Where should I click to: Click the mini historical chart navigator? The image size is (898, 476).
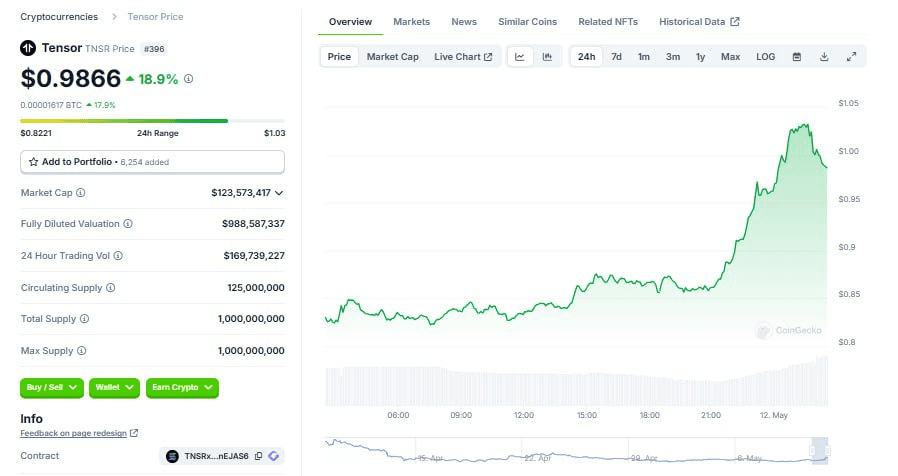(576, 450)
